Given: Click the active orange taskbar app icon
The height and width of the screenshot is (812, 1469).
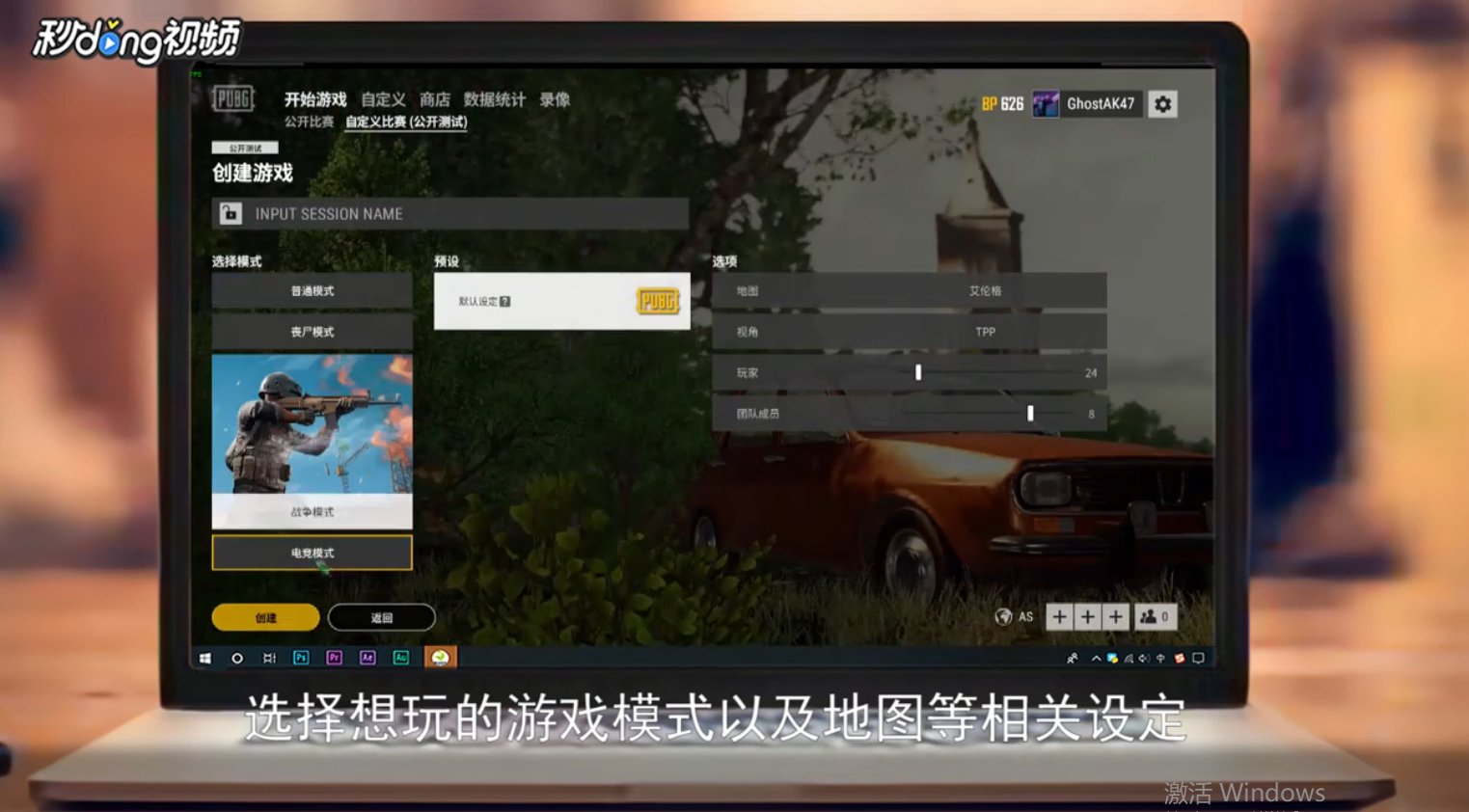Looking at the screenshot, I should [440, 658].
